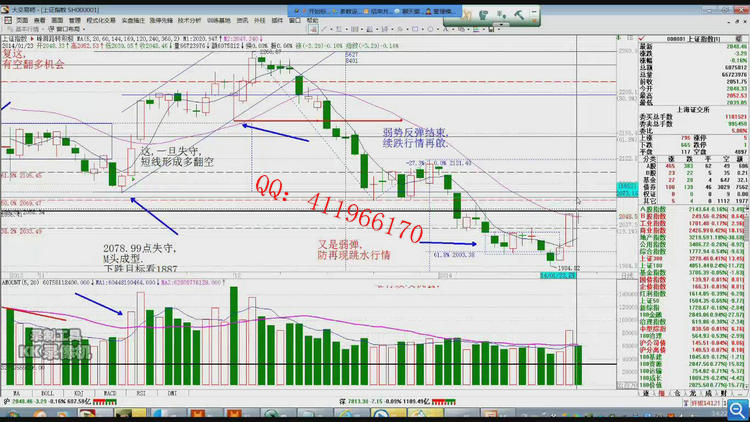Open the 插件 menu
Viewport: 750px width, 422px height.
pyautogui.click(x=277, y=21)
